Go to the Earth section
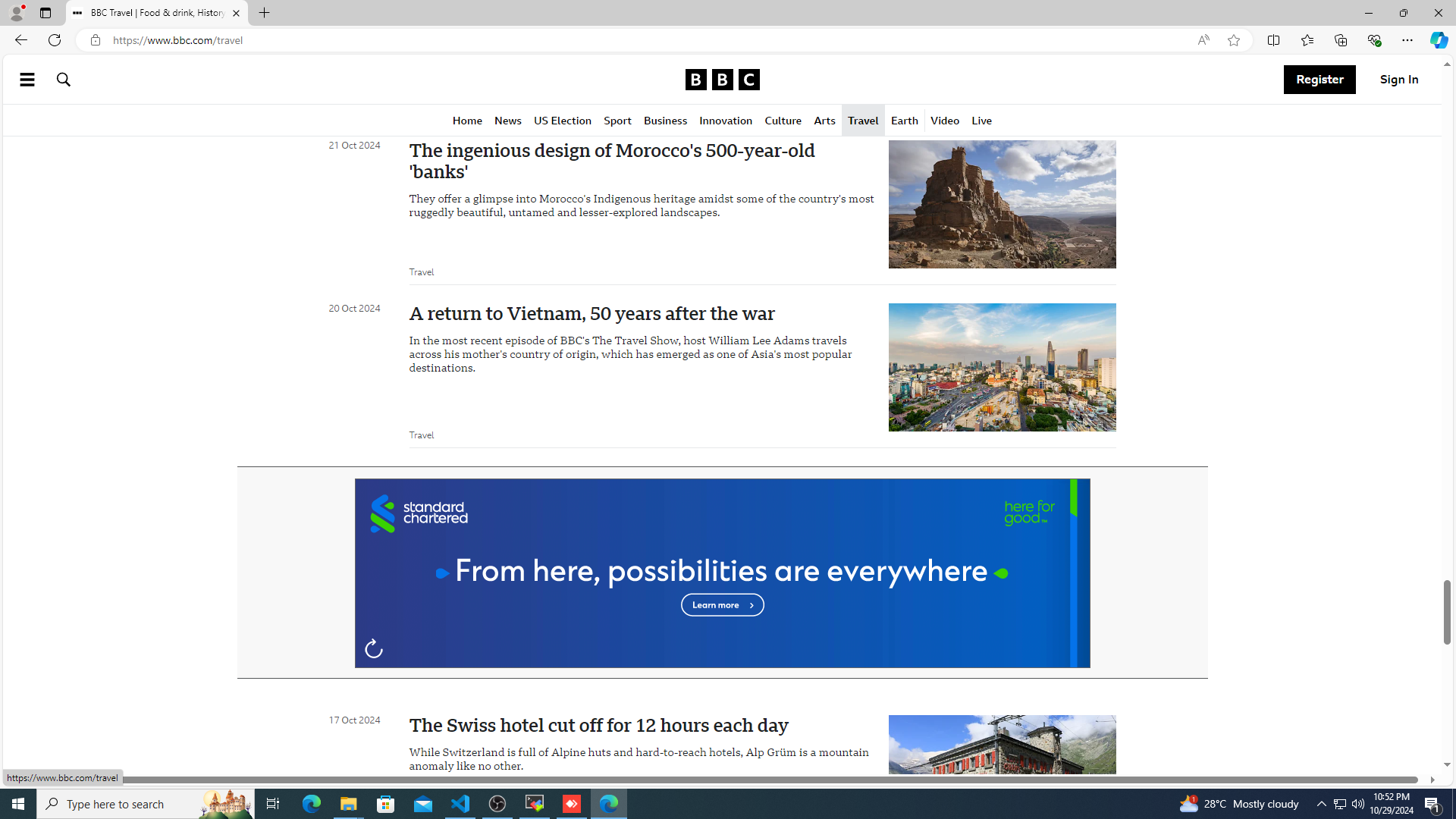 (x=904, y=121)
